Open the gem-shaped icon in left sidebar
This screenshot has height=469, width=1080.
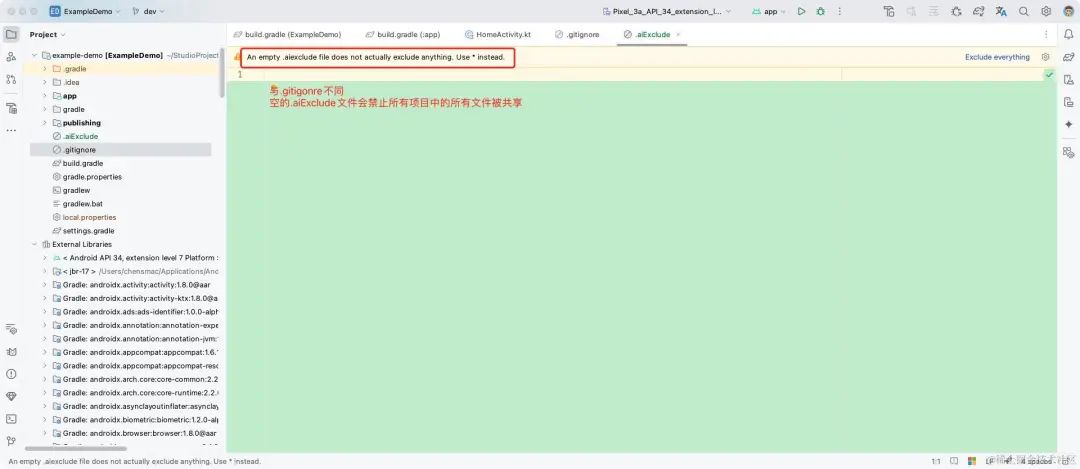coord(11,397)
